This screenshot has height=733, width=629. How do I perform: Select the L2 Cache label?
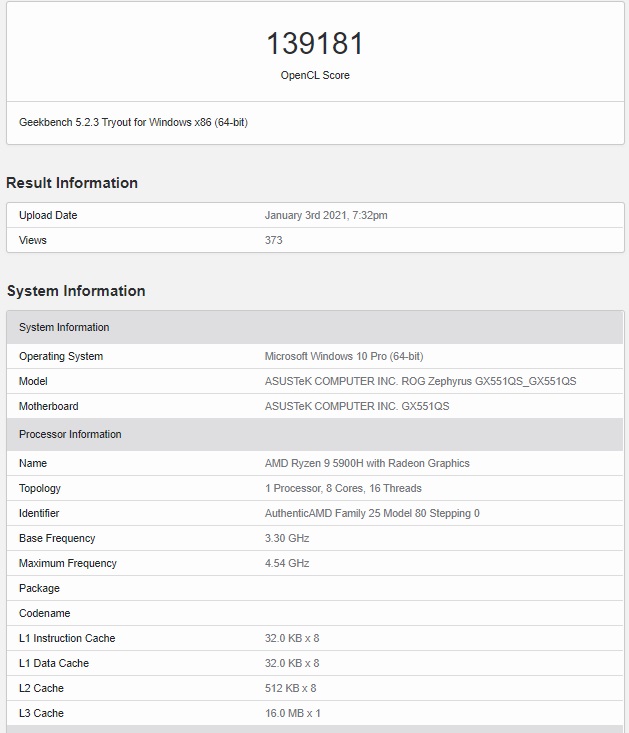(x=41, y=689)
